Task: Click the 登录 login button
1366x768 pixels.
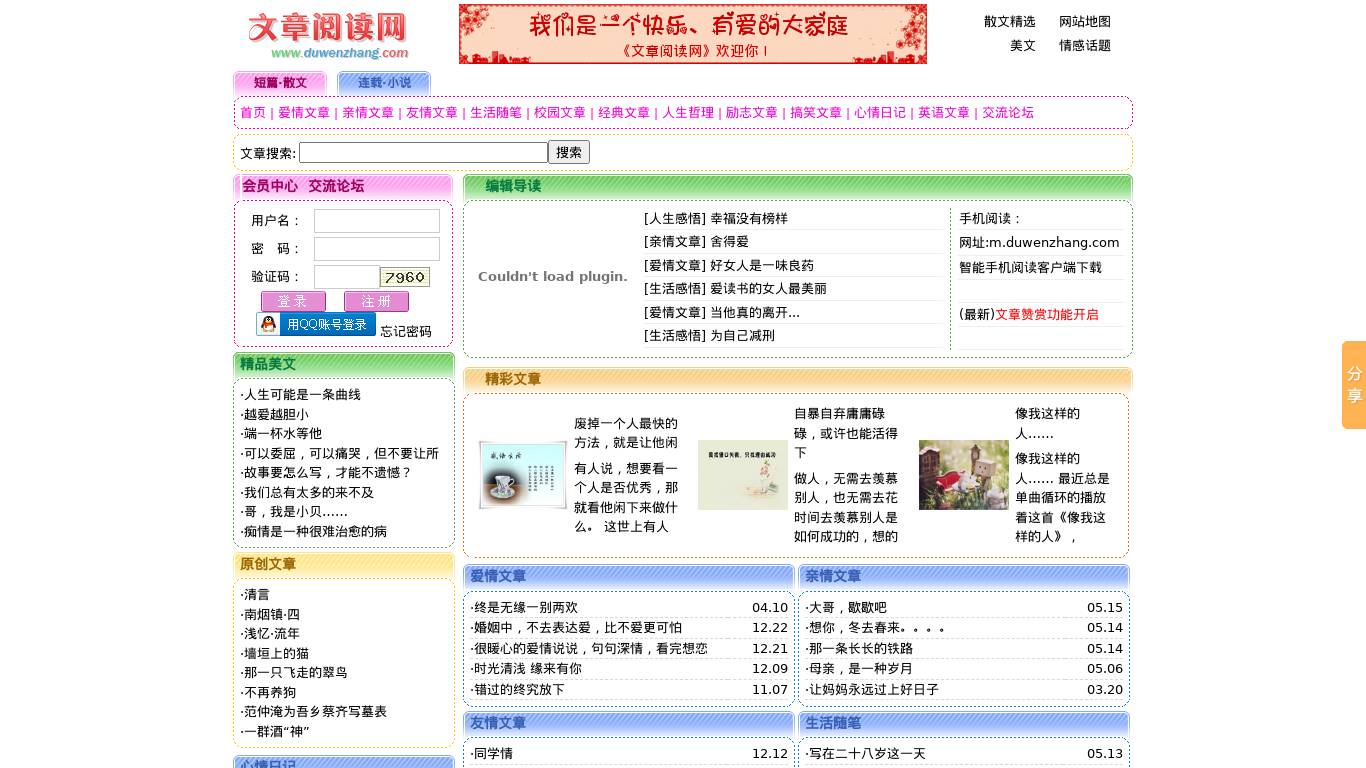Action: tap(293, 301)
